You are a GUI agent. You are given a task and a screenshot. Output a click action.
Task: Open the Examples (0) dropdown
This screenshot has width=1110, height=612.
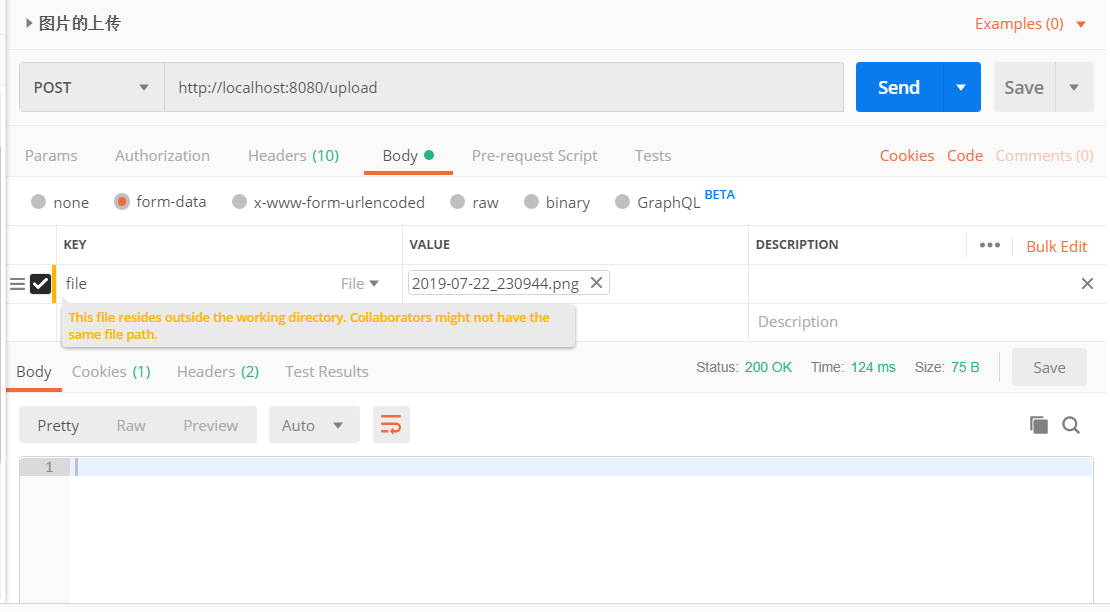tap(1030, 24)
